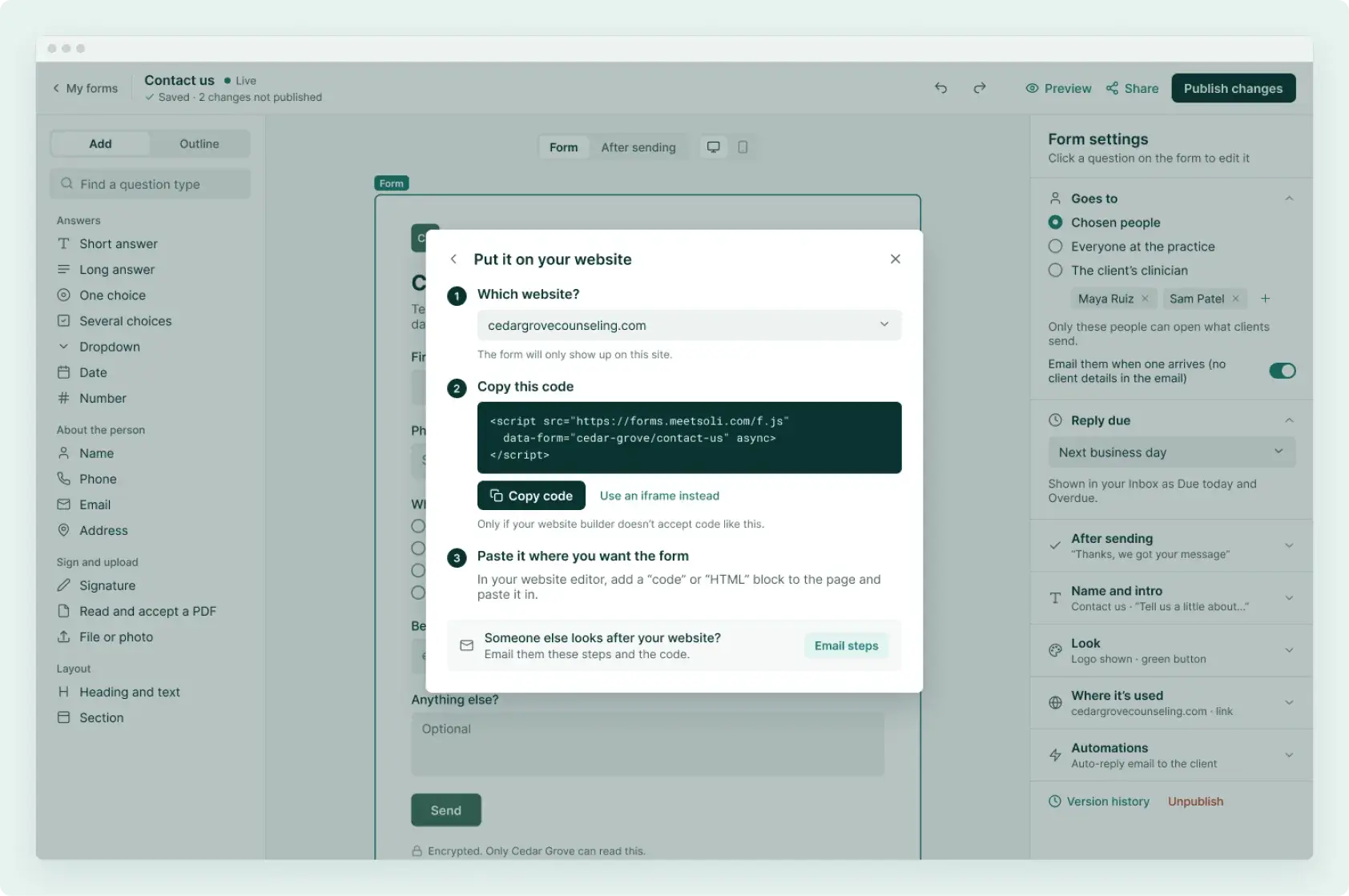Click the undo arrow icon
Screen dimensions: 1349x896
pyautogui.click(x=941, y=88)
